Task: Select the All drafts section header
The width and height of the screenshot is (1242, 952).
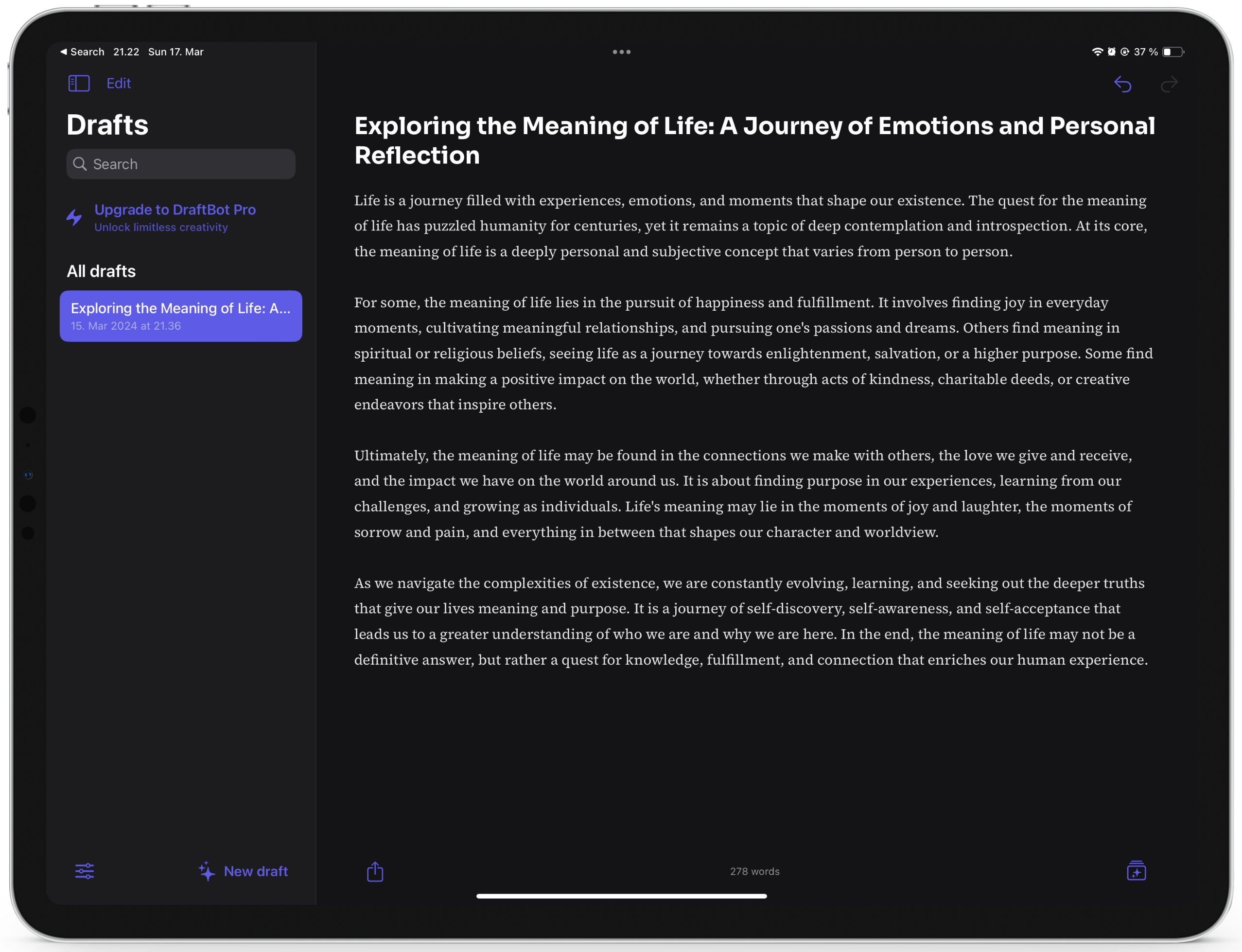Action: click(x=101, y=271)
